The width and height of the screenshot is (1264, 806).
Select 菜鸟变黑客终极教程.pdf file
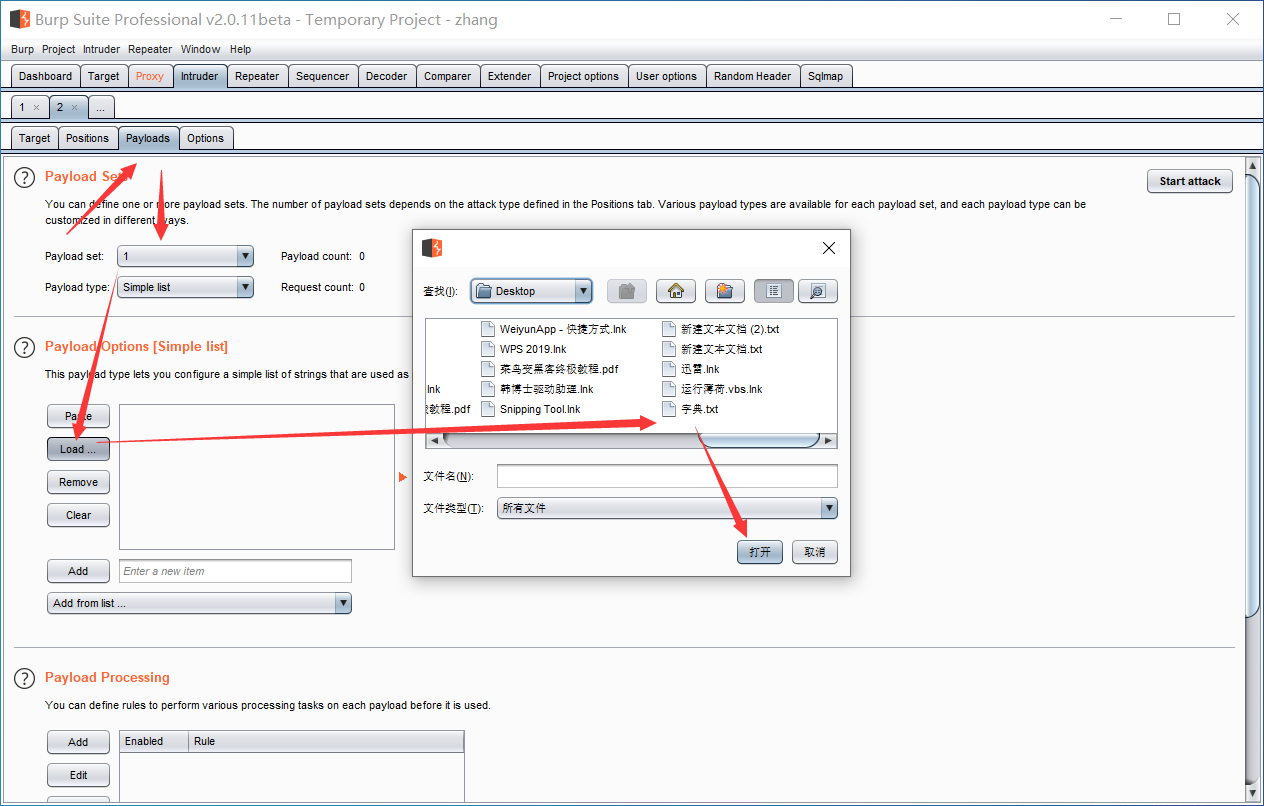tap(550, 369)
